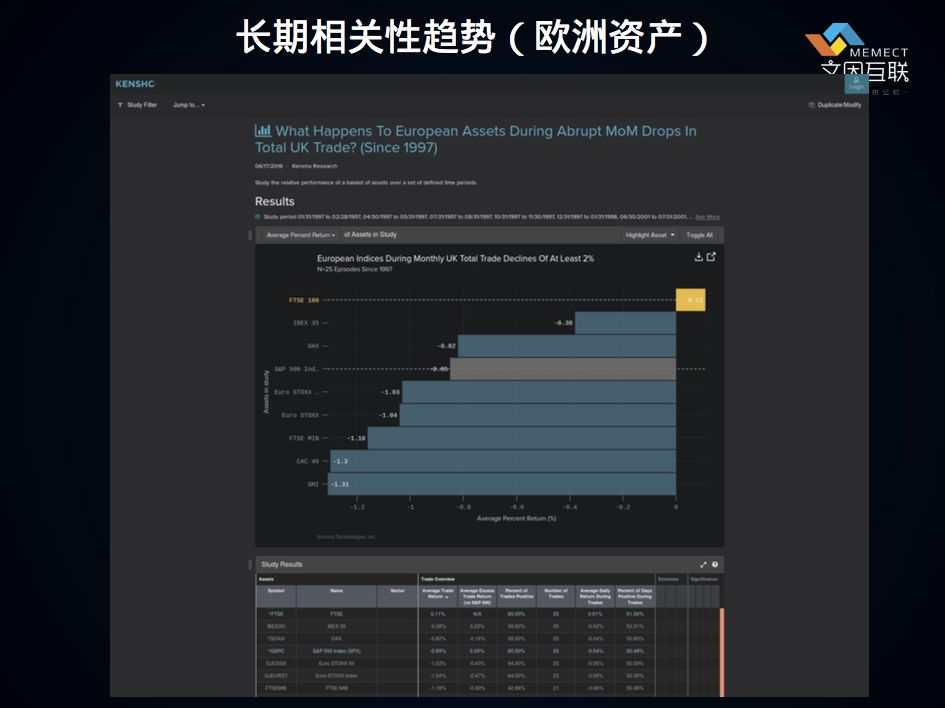The width and height of the screenshot is (945, 708).
Task: Click the IBEX 35 axis label
Action: pos(306,323)
